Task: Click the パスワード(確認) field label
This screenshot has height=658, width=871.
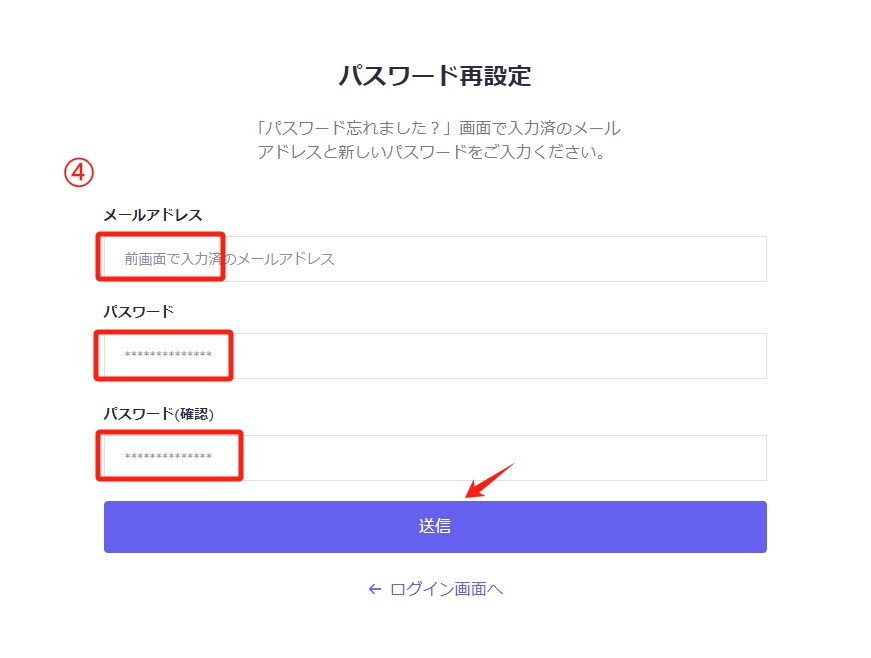Action: coord(159,414)
